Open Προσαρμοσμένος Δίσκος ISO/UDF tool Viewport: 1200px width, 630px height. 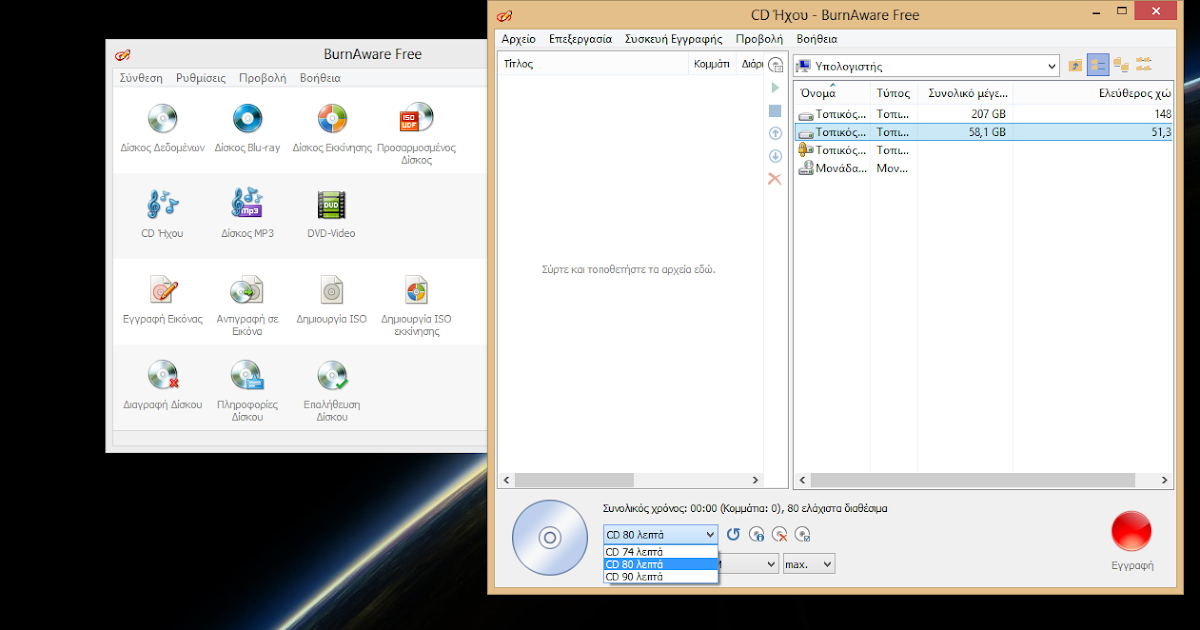416,134
